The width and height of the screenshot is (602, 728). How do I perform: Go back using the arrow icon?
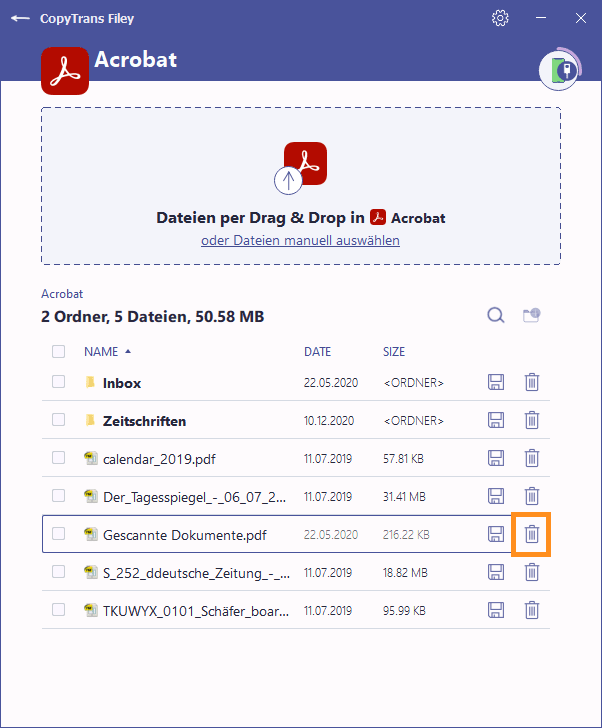tap(20, 18)
